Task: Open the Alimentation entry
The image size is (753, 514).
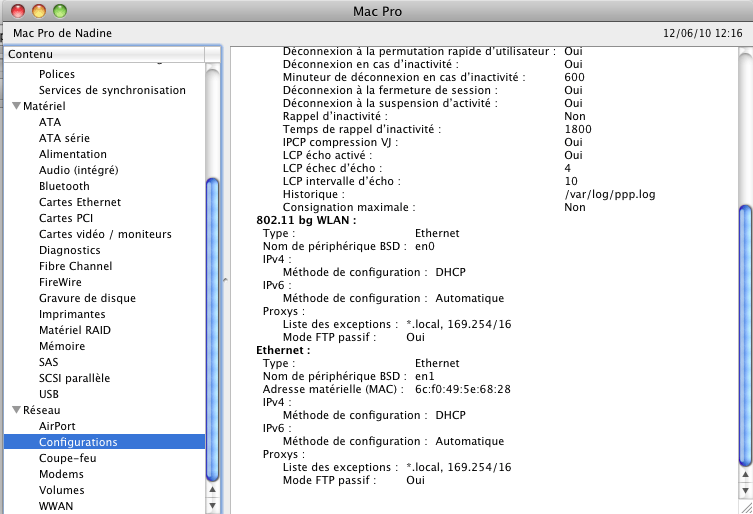Action: click(x=73, y=154)
